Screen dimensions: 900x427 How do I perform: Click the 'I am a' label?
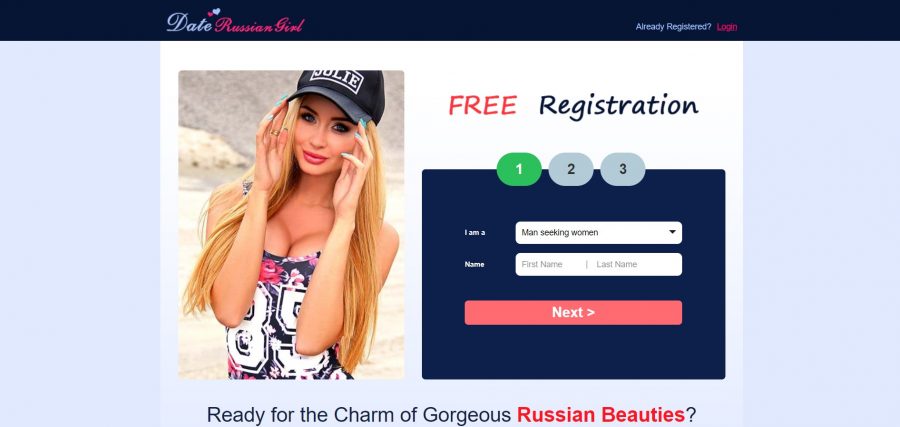tap(475, 232)
